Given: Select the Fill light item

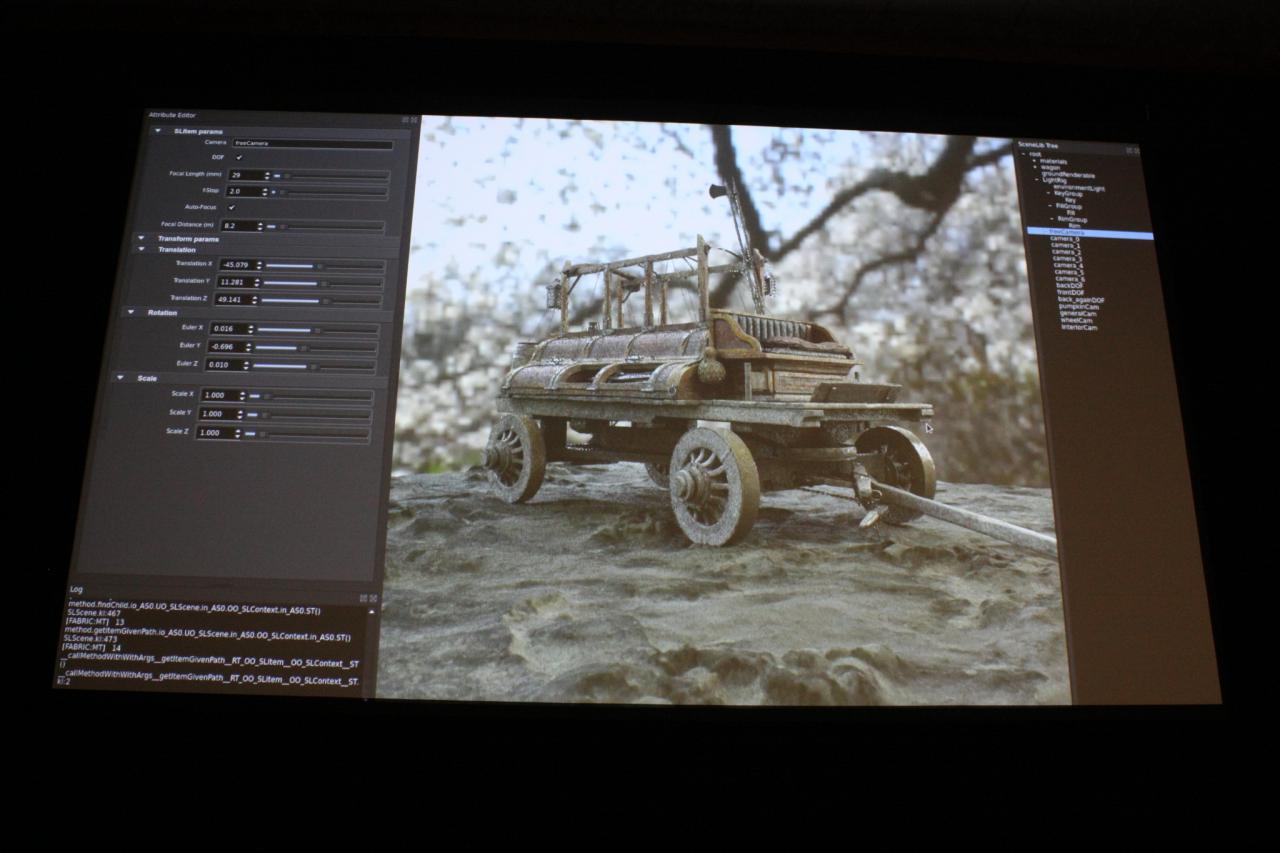Looking at the screenshot, I should tap(1071, 212).
